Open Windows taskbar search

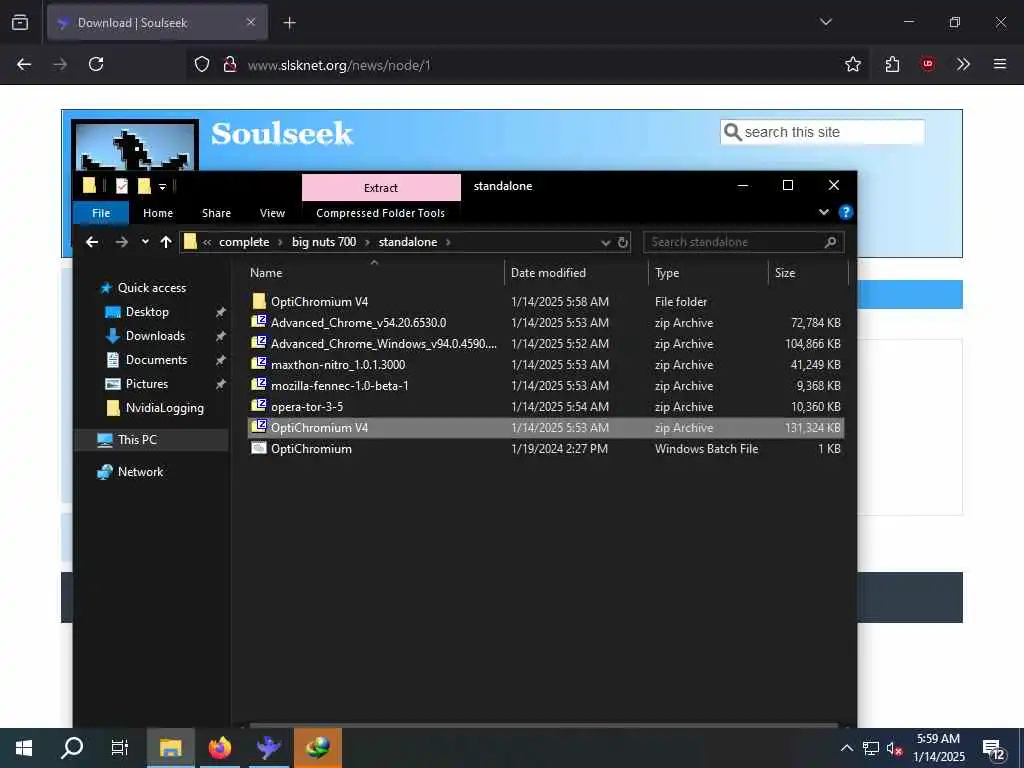(x=72, y=748)
